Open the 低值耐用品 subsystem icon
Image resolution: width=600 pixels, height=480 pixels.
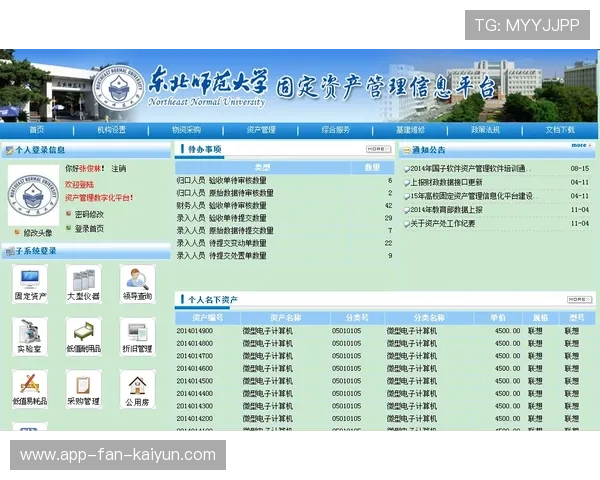[x=83, y=336]
